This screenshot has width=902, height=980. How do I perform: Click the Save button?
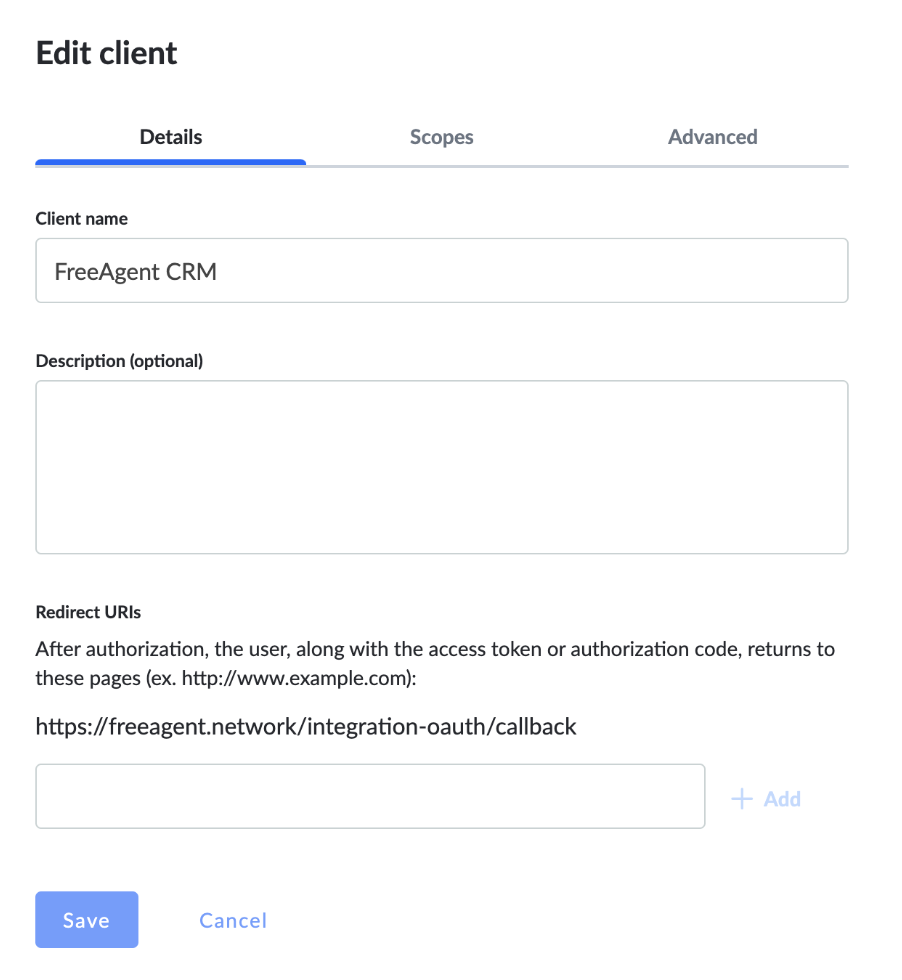point(87,919)
